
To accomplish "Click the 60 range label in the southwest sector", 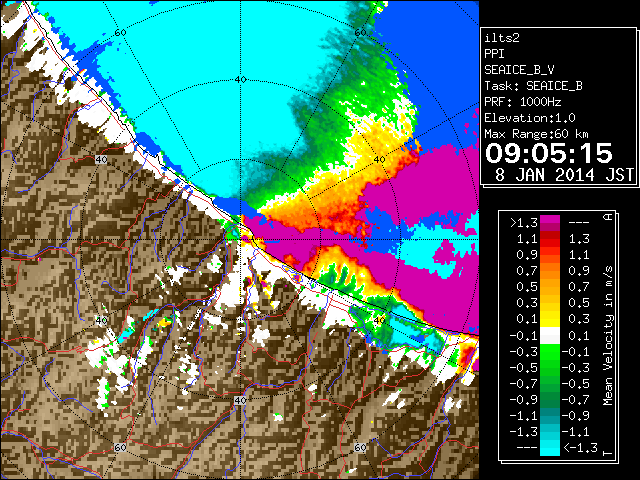I will click(x=120, y=447).
